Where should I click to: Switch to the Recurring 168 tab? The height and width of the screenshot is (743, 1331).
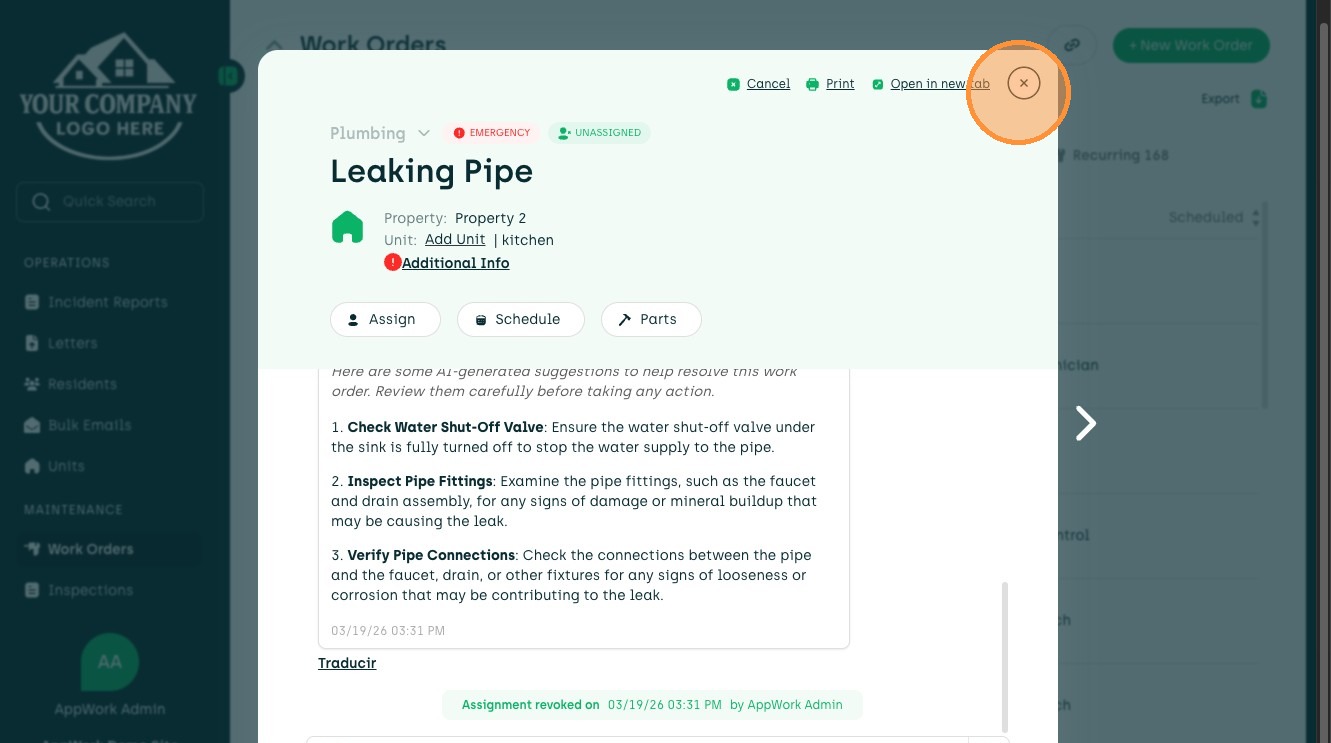pos(1119,155)
